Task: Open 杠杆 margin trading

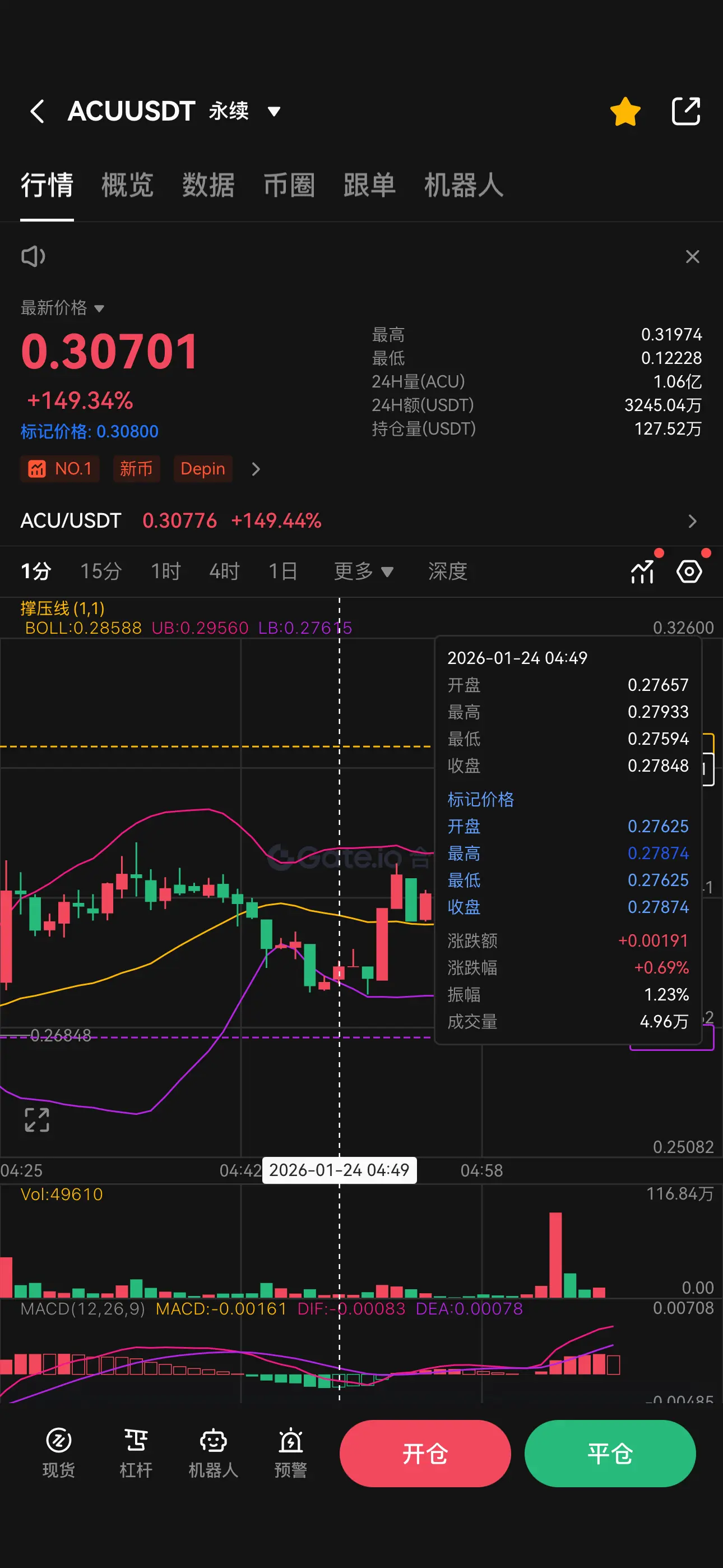Action: click(136, 1453)
